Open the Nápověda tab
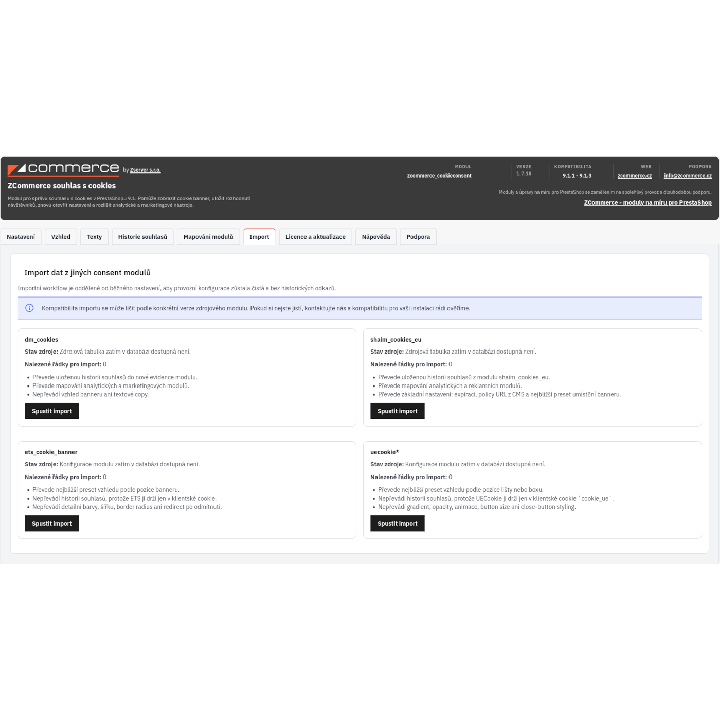The image size is (720, 720). tap(376, 237)
